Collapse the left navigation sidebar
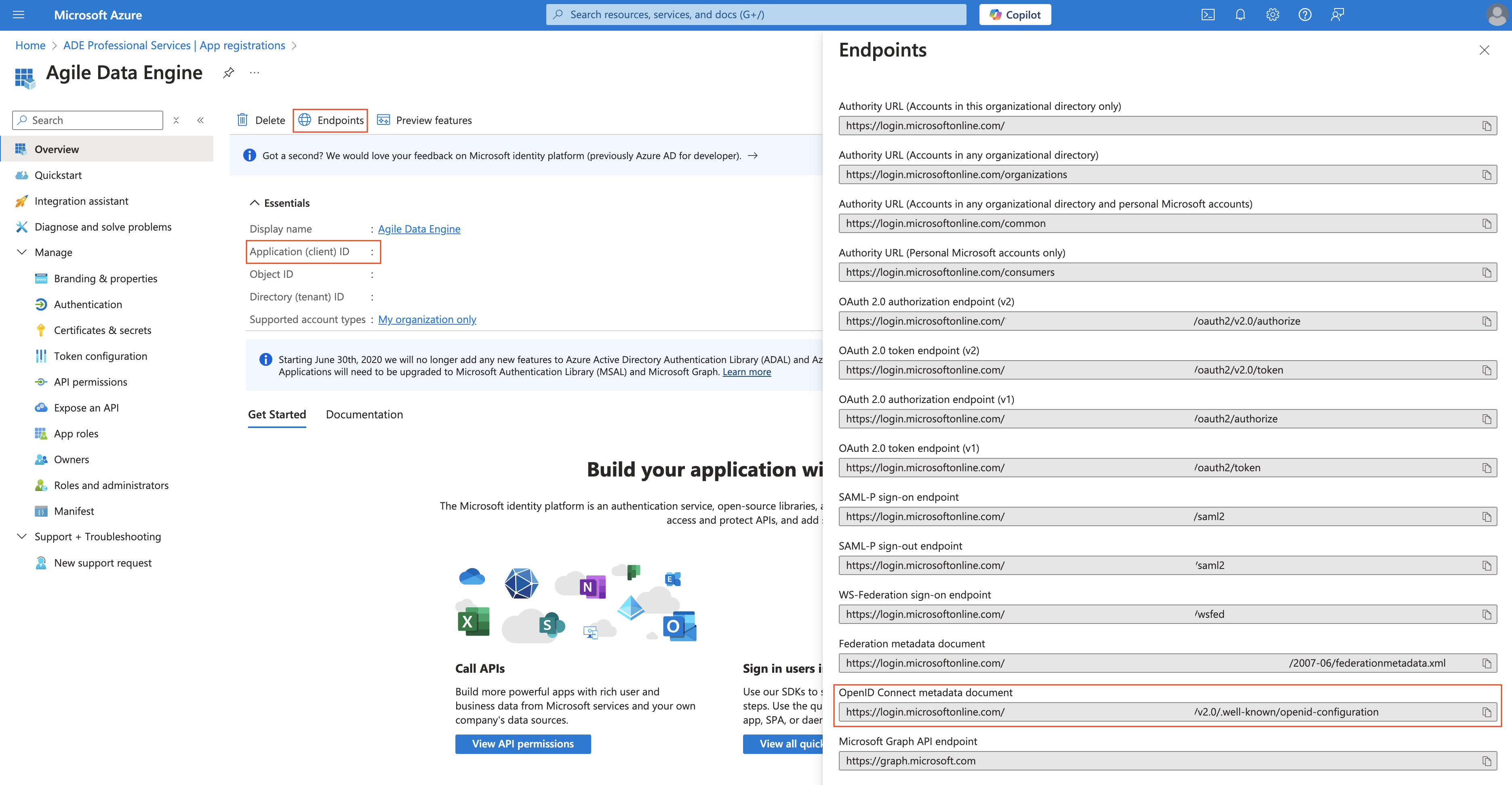This screenshot has height=785, width=1512. pos(200,120)
